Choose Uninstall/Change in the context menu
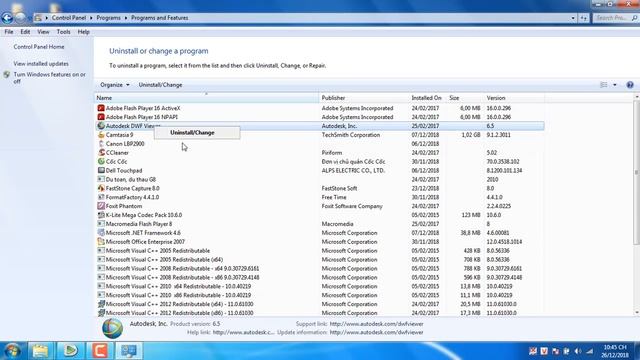 [x=197, y=133]
